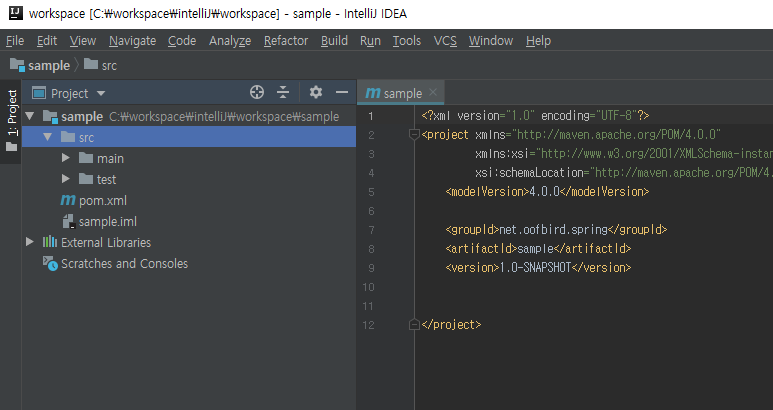Image resolution: width=773 pixels, height=410 pixels.
Task: Click the External Libraries icon
Action: 50,242
